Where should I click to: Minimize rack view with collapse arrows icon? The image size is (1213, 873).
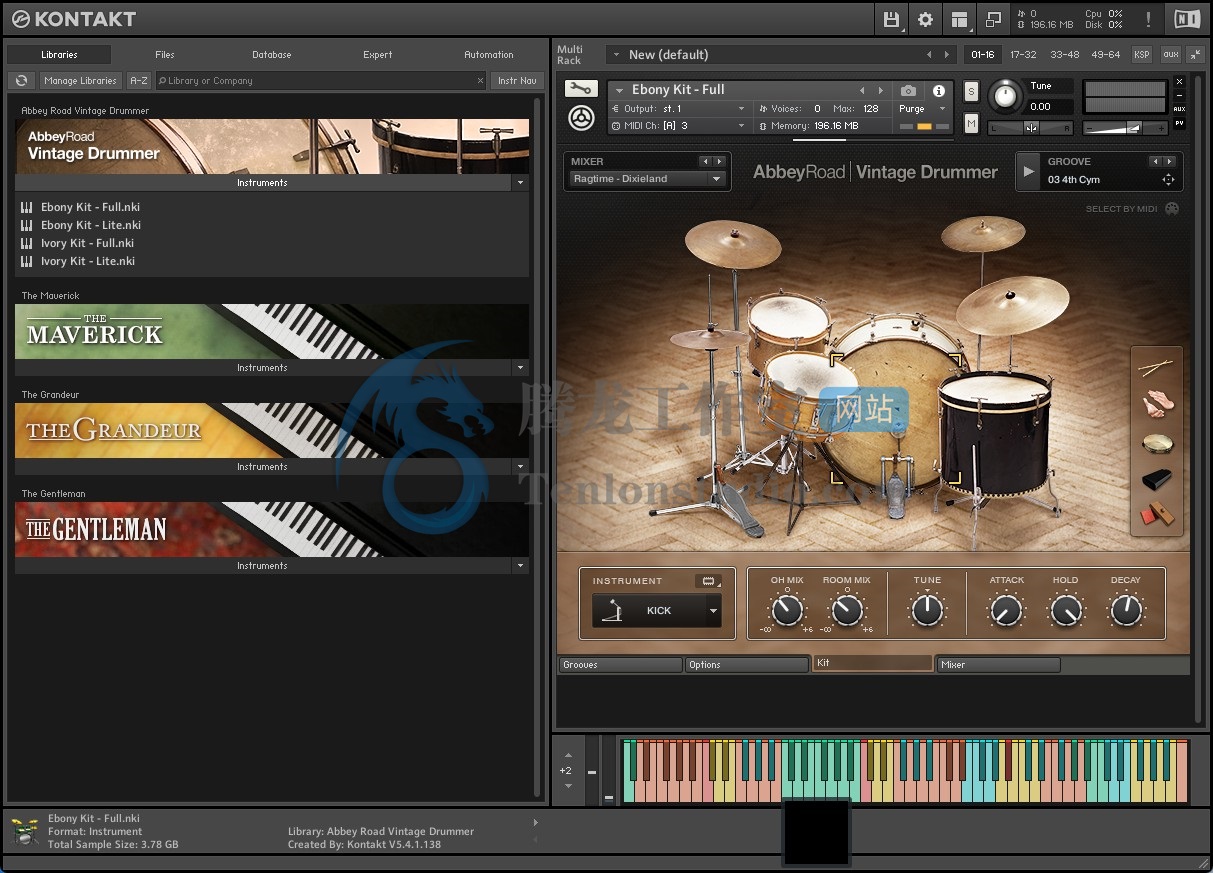coord(1195,54)
